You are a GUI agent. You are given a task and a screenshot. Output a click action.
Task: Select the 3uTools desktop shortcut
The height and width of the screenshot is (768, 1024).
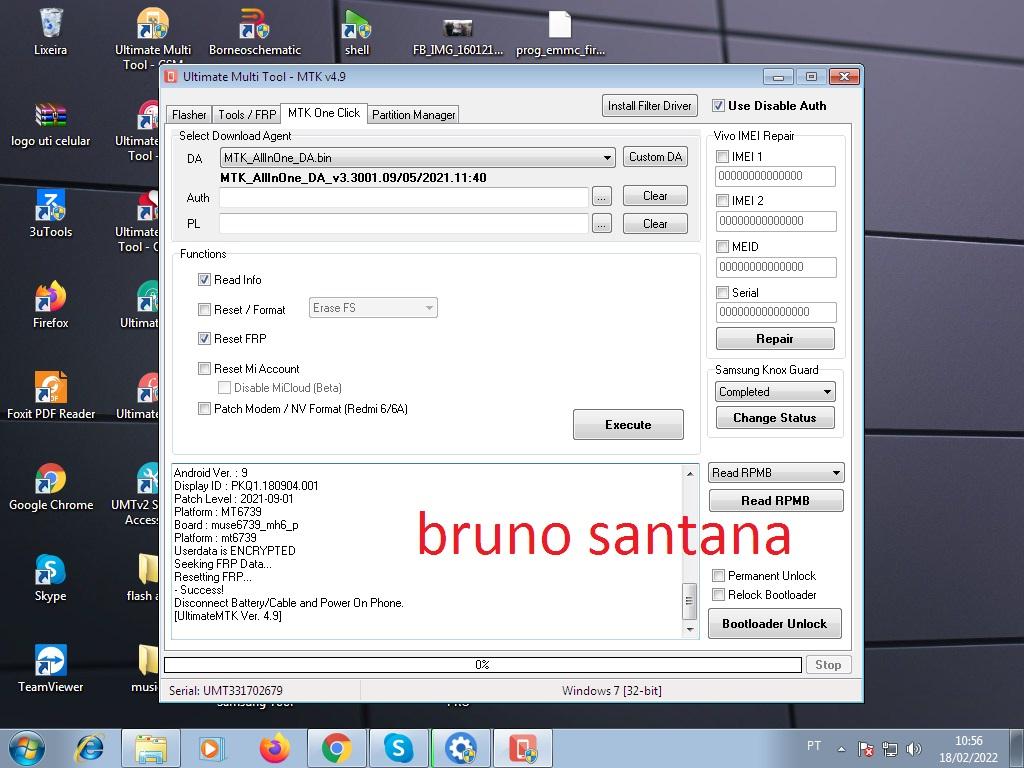pos(50,214)
